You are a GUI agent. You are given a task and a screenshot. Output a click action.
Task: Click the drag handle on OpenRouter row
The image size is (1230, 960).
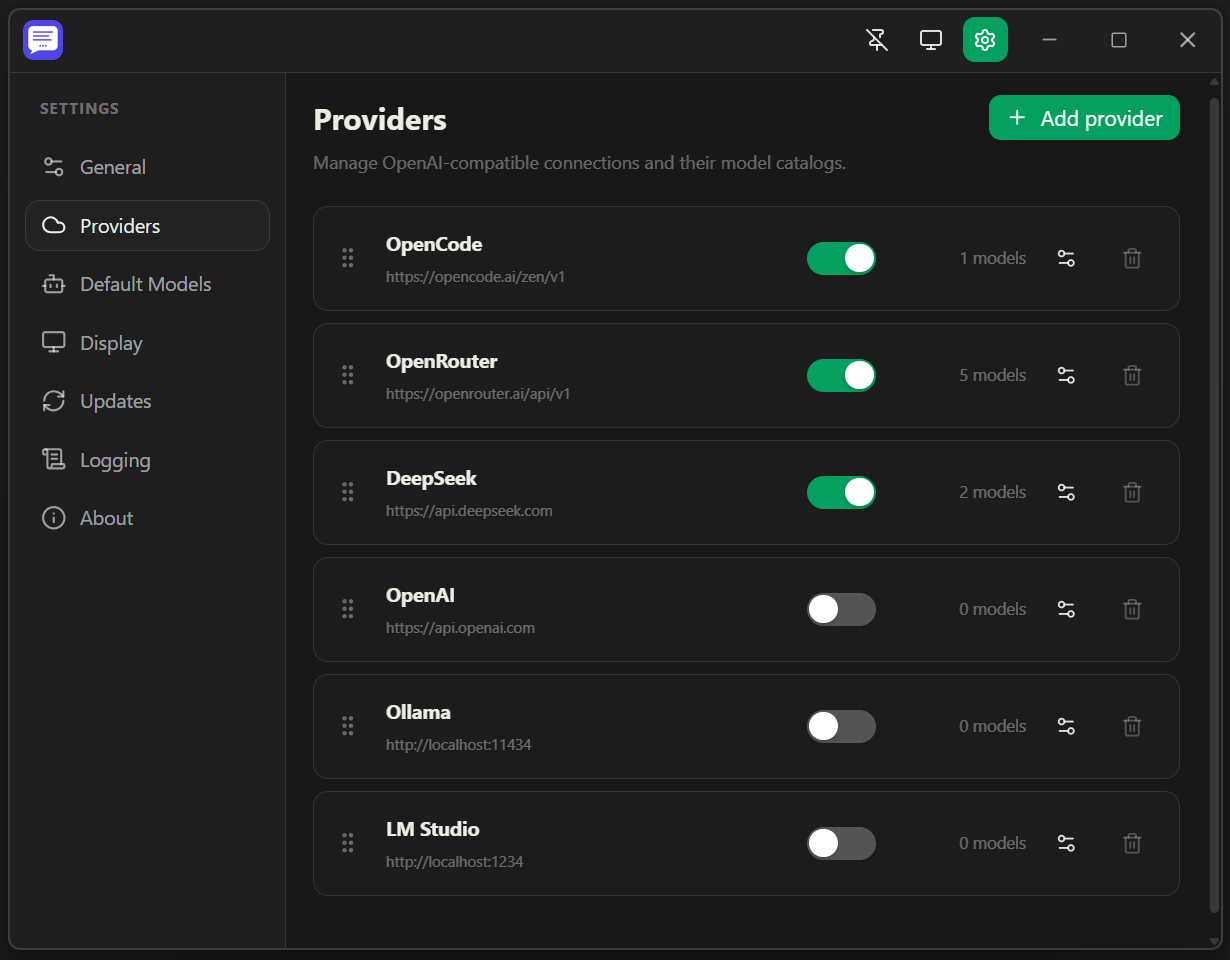pyautogui.click(x=348, y=375)
